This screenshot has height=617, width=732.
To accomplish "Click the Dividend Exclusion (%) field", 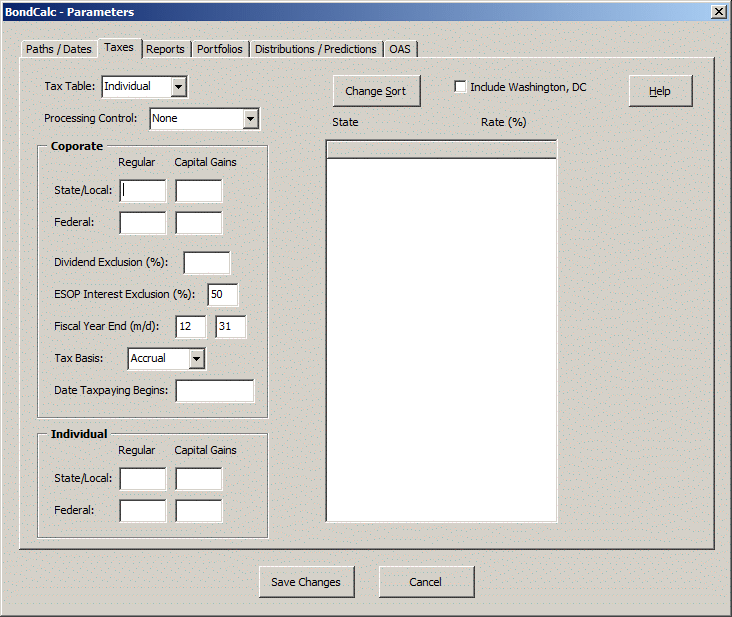I will 207,263.
